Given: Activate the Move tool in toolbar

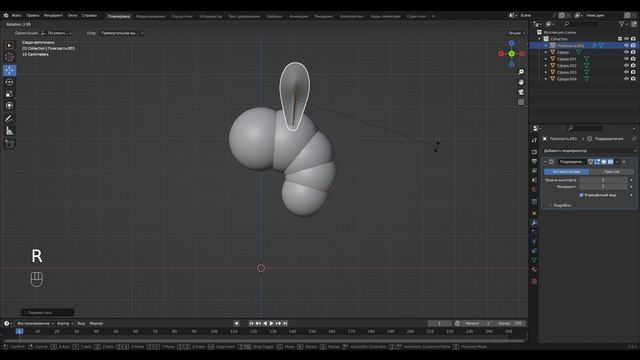Looking at the screenshot, I should (x=9, y=70).
